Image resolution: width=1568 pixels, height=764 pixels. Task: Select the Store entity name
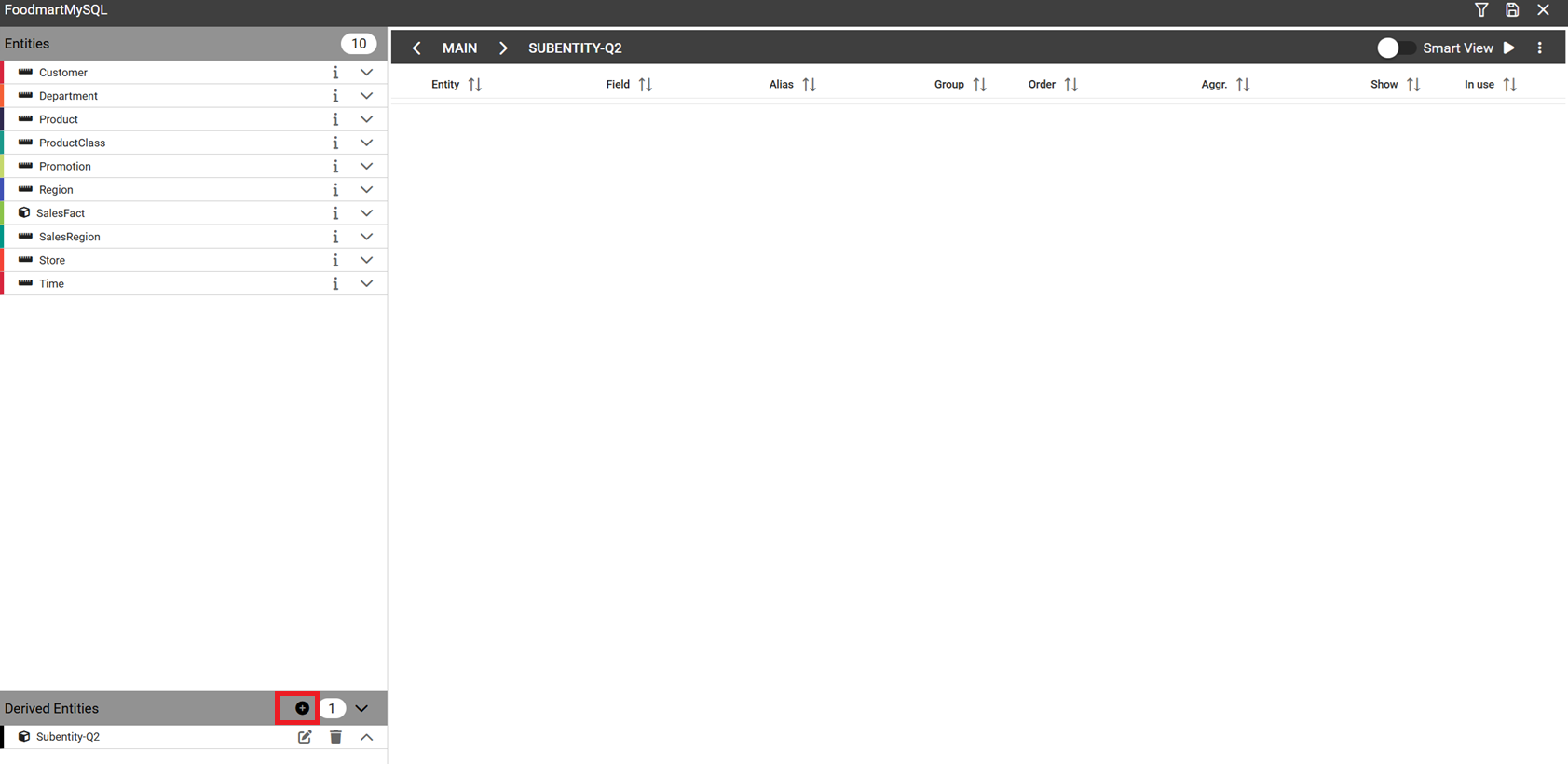tap(52, 260)
